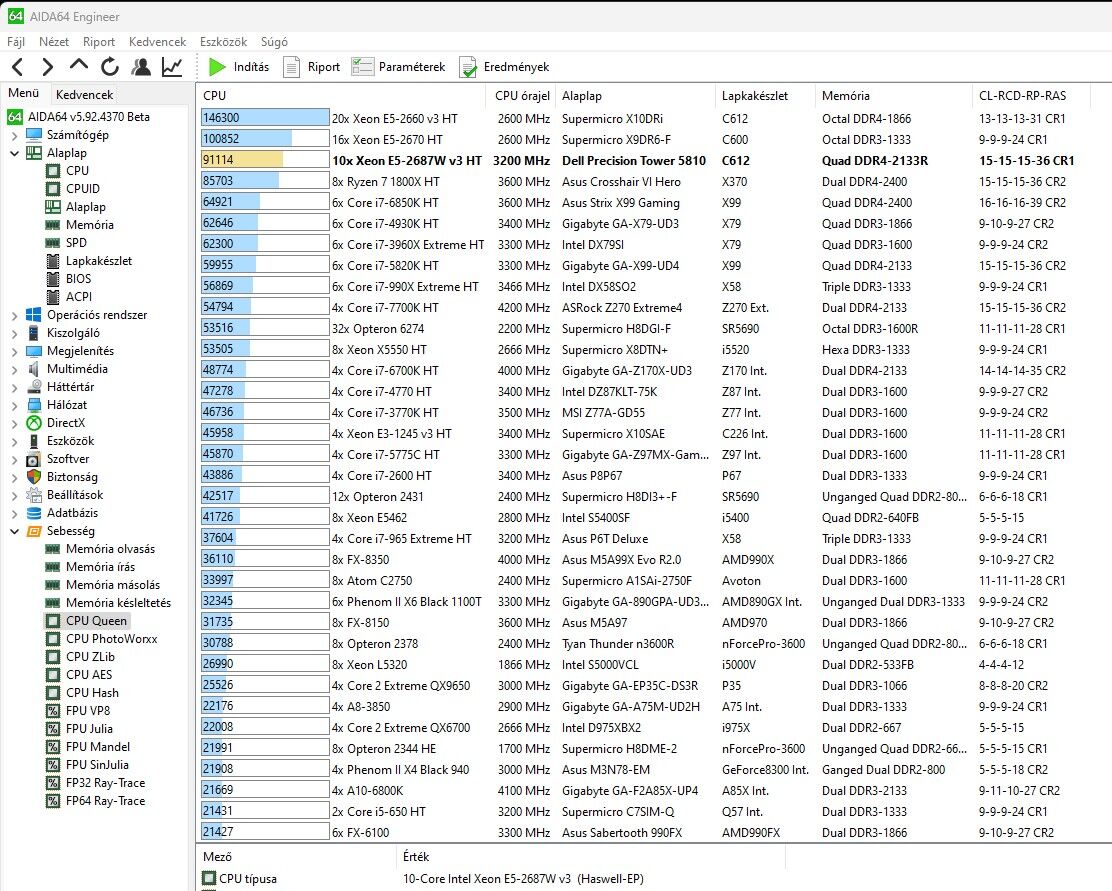This screenshot has height=891, width=1112.
Task: Switch to the Kedvencek tab in sidebar
Action: tap(84, 94)
